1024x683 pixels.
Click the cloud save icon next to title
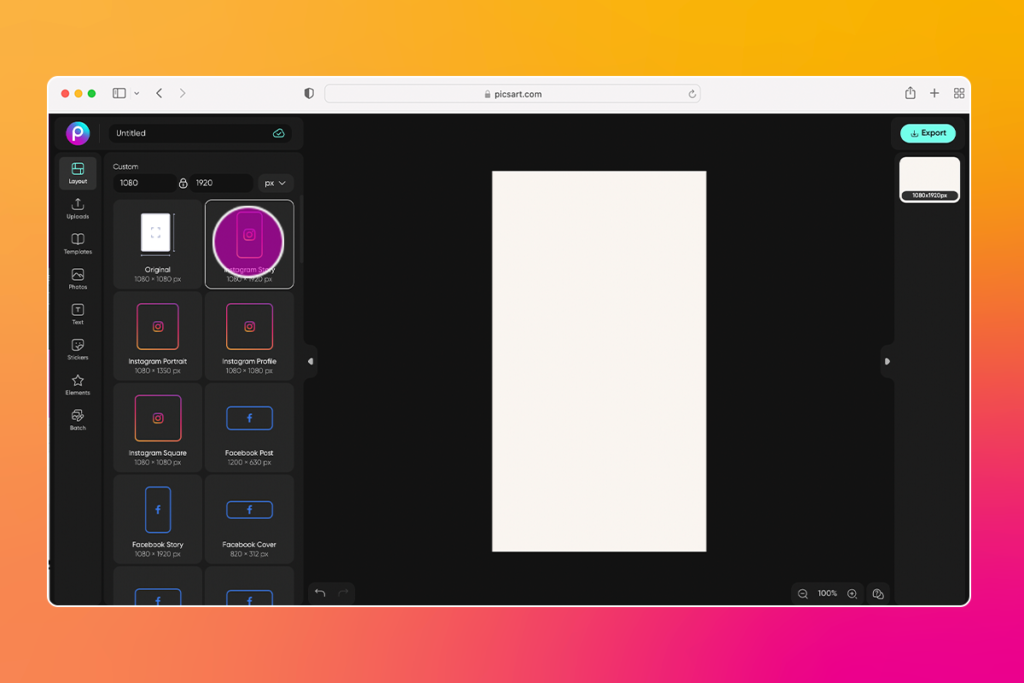[x=279, y=133]
